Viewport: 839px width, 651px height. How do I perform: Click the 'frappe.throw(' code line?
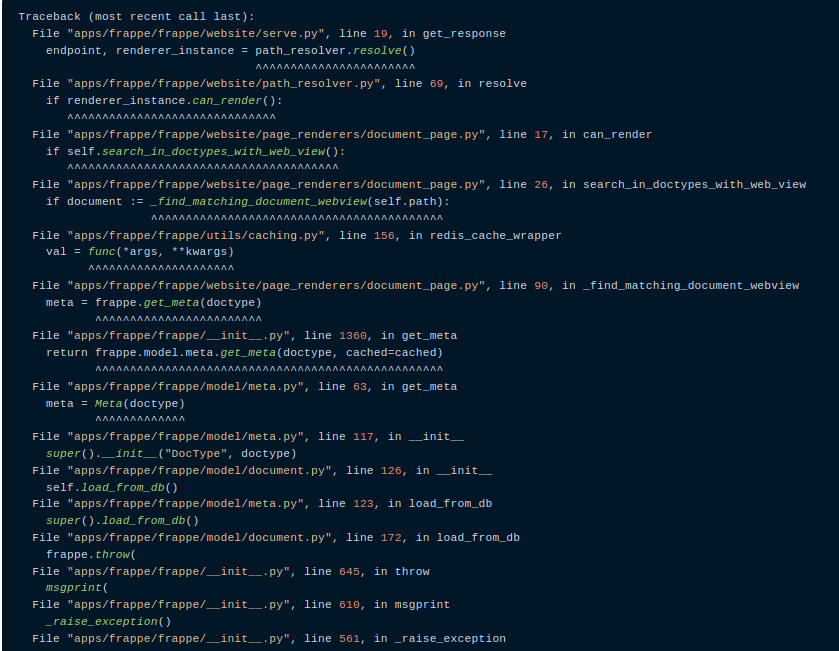point(91,555)
